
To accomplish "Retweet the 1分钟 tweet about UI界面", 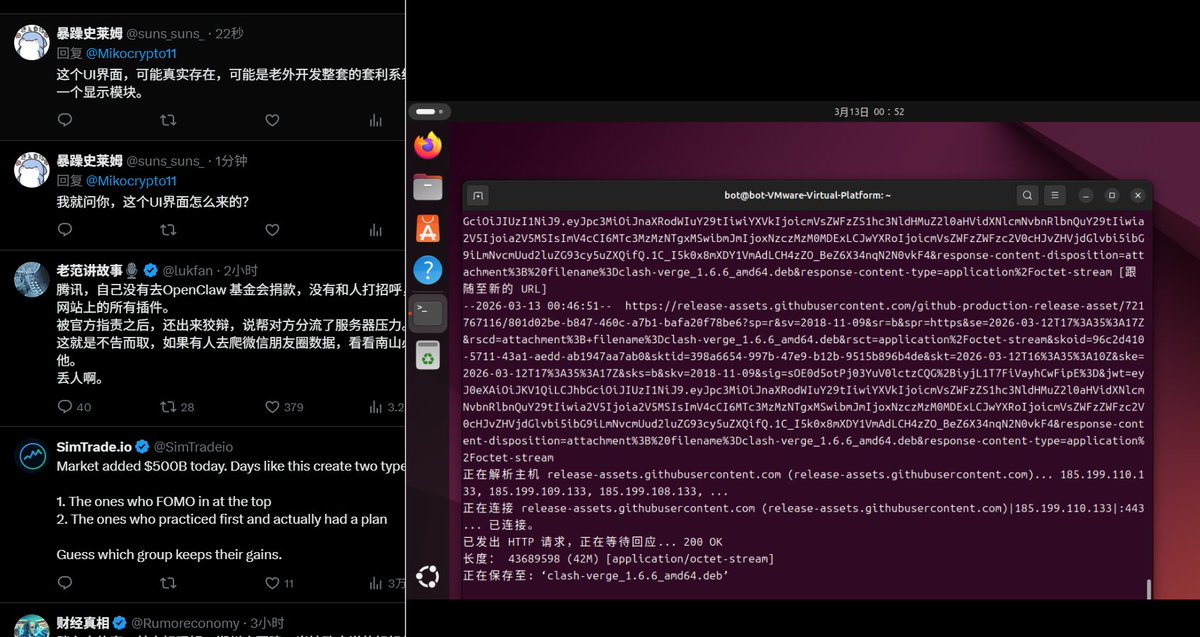I will tap(168, 230).
